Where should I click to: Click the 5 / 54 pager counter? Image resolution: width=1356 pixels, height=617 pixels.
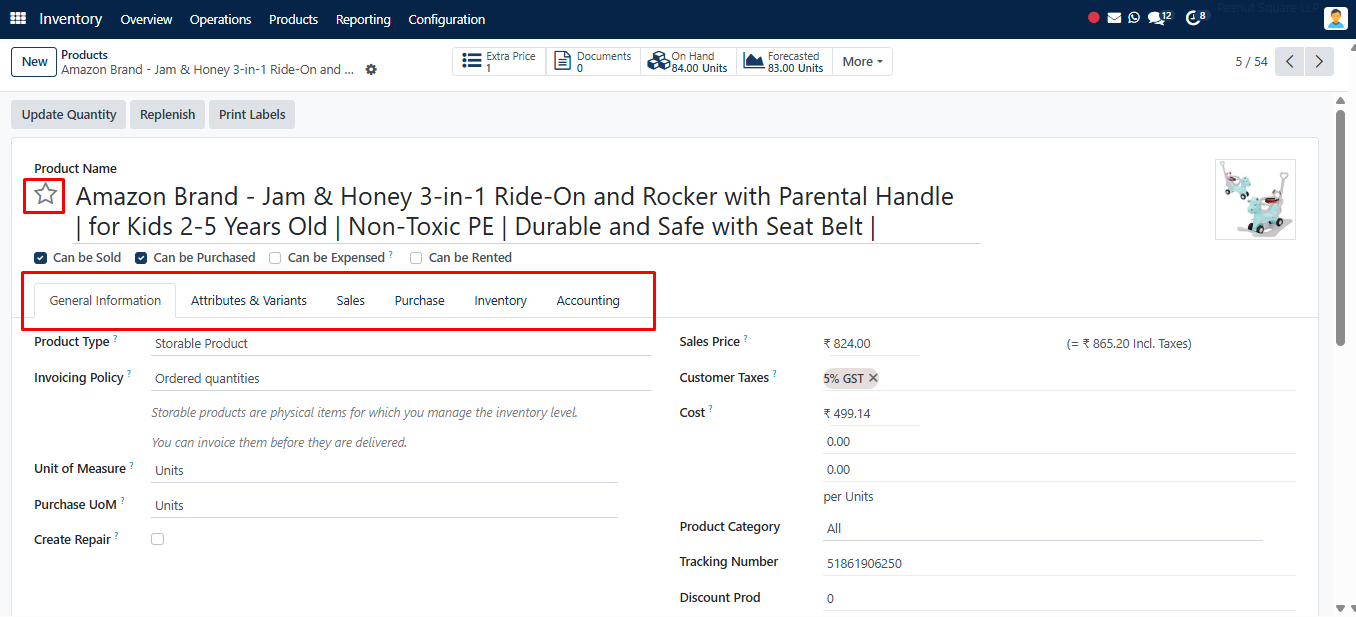[1251, 62]
